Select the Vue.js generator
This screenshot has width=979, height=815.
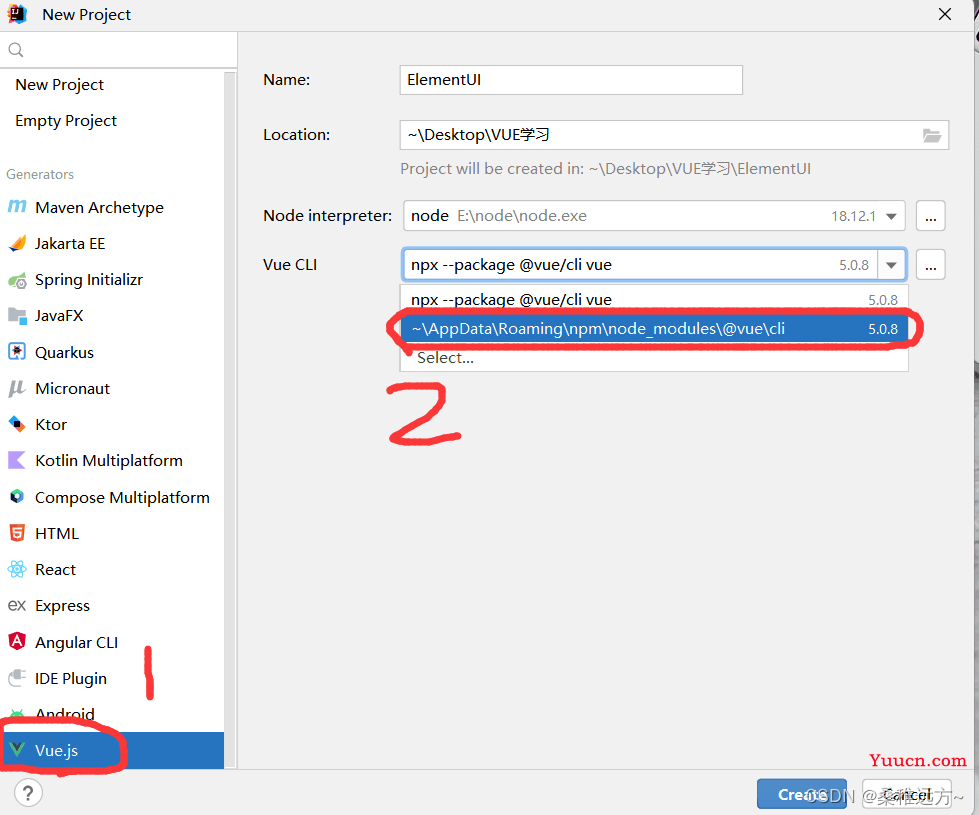pyautogui.click(x=112, y=750)
